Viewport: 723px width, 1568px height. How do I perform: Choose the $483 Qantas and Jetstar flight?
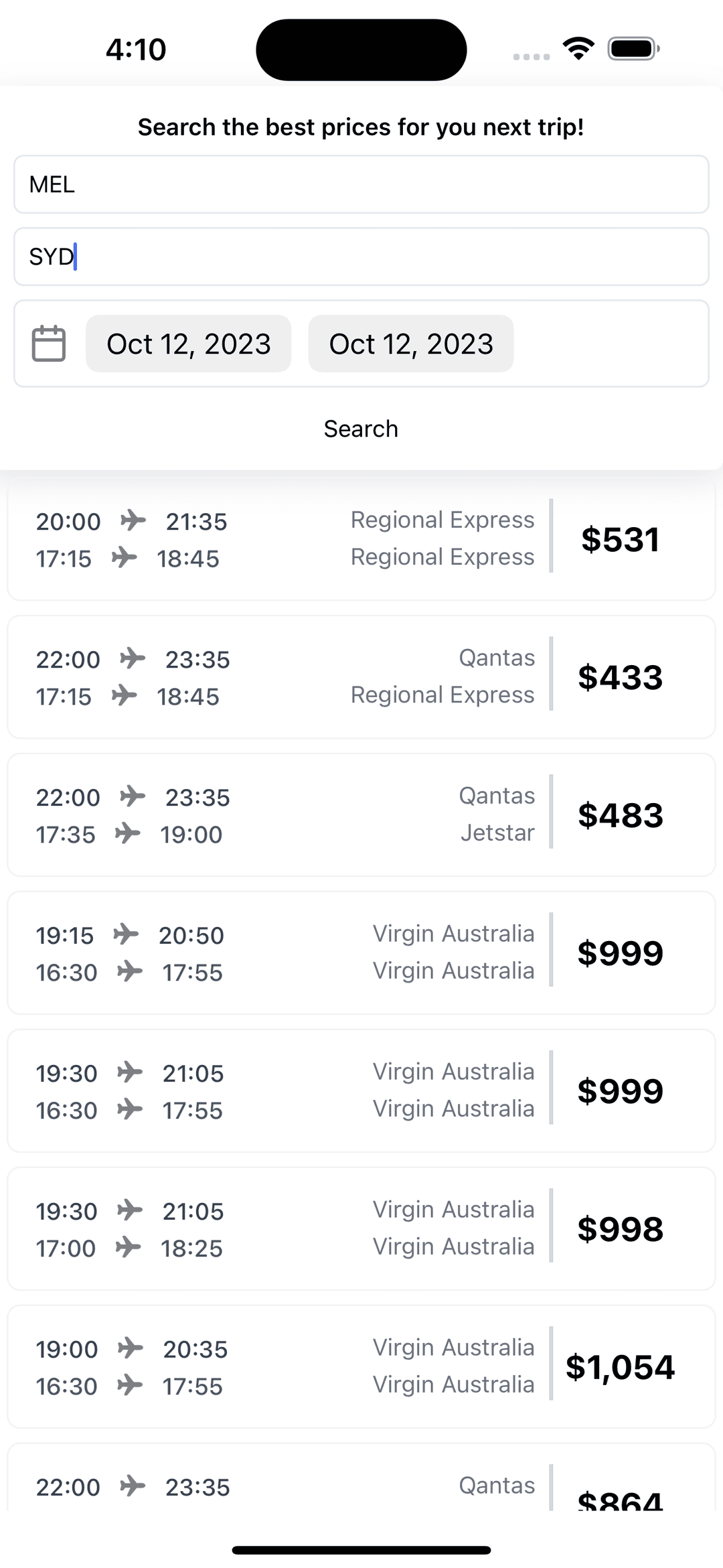pos(361,815)
